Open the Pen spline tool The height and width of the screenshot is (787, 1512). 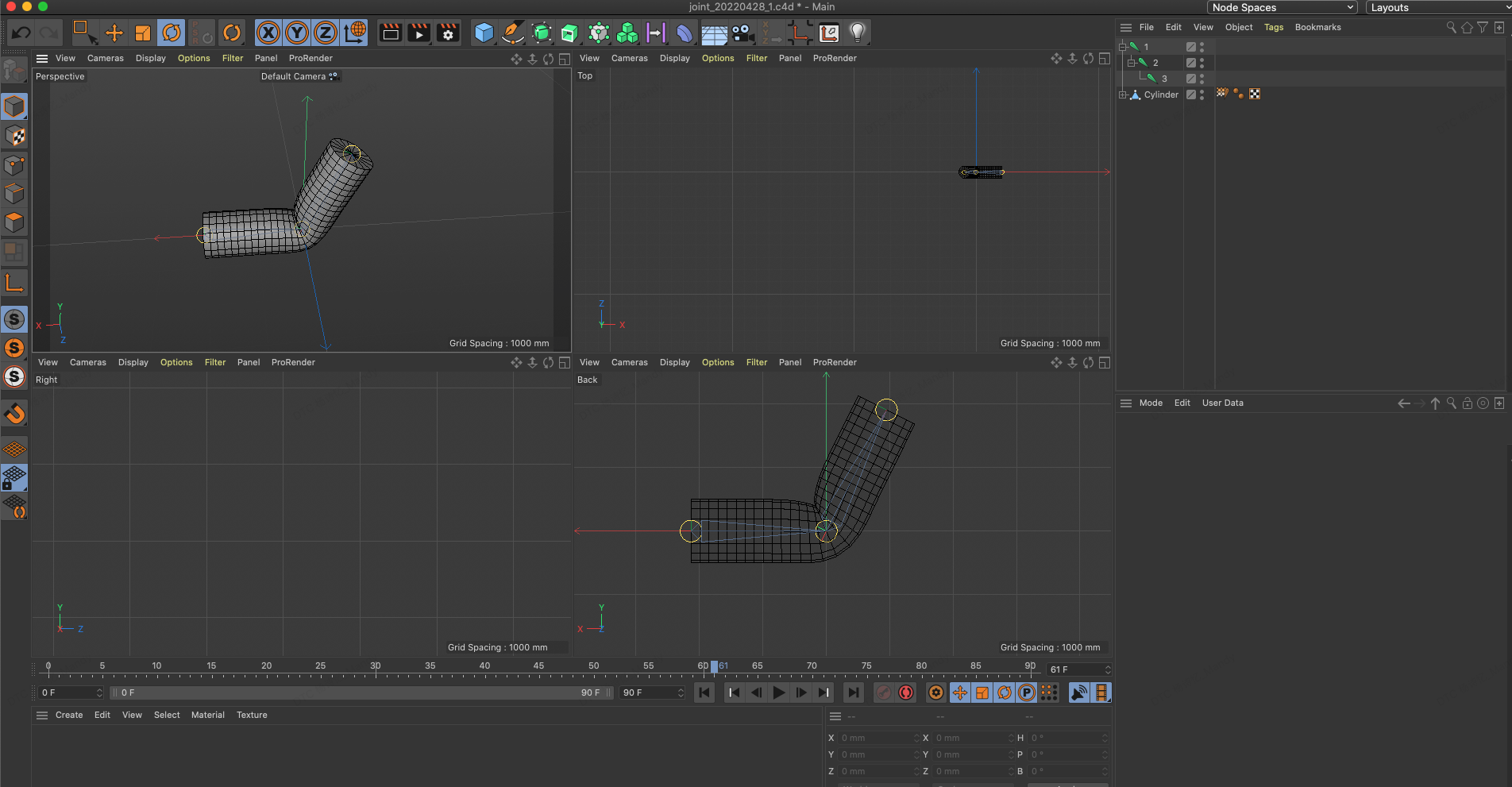pos(512,33)
